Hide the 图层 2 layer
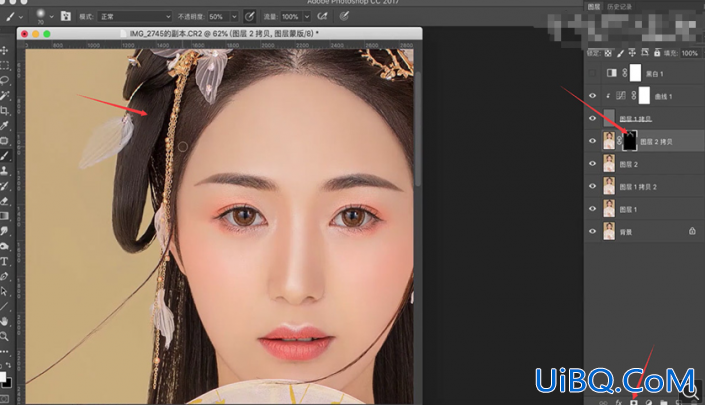This screenshot has height=405, width=705. [x=593, y=164]
